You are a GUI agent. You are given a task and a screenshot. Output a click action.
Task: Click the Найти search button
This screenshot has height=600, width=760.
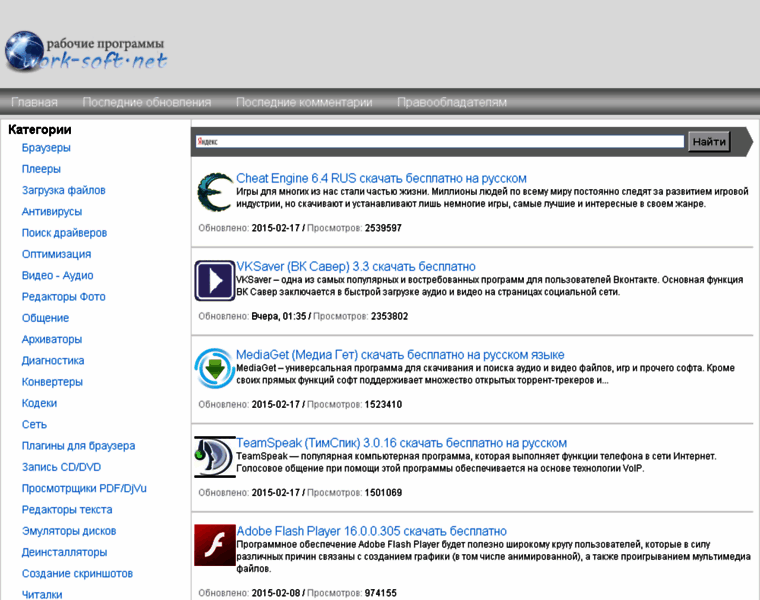(709, 142)
